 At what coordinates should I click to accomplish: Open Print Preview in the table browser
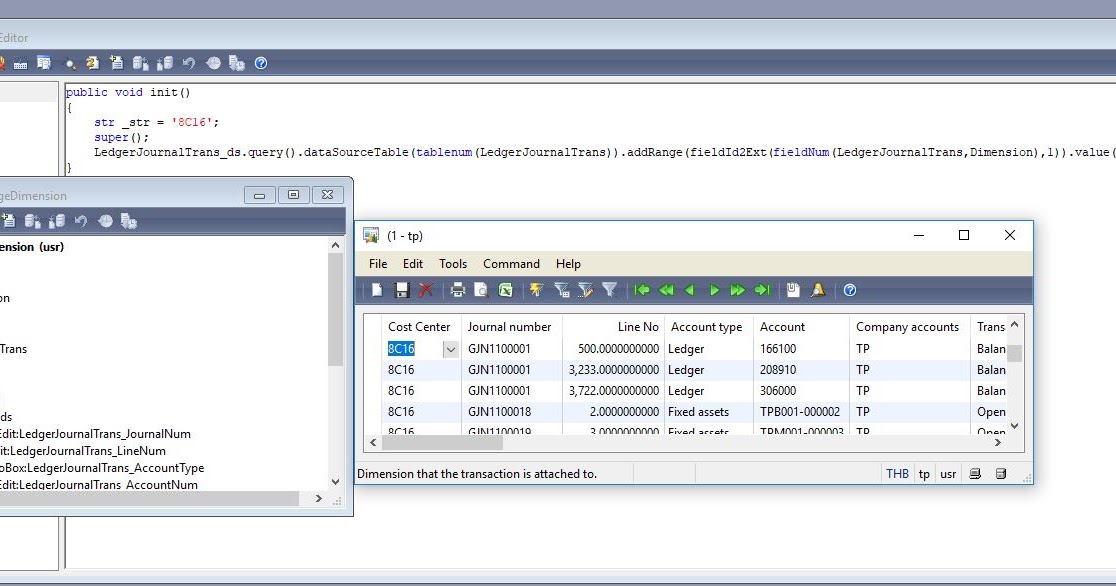pos(483,290)
